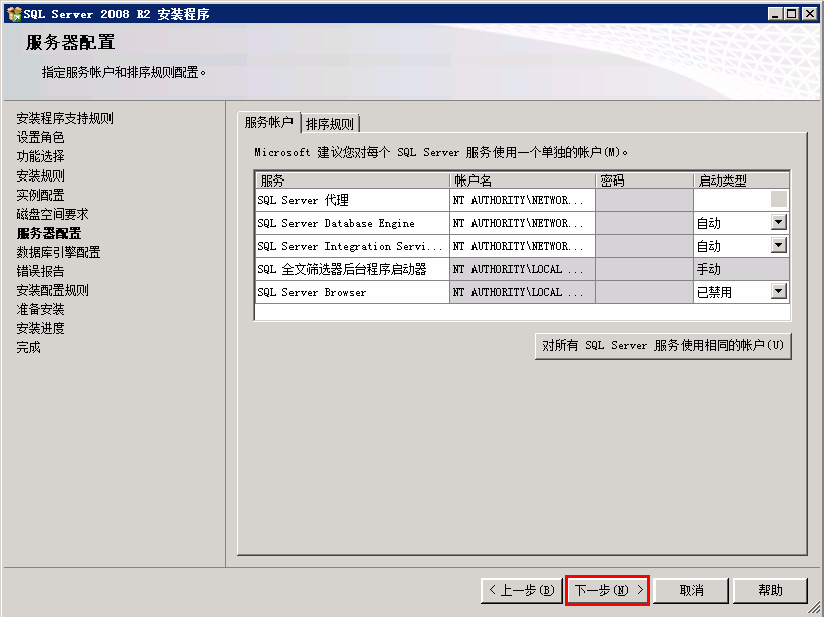Open startup type dropdown for SQL Server Integration Services

[779, 245]
